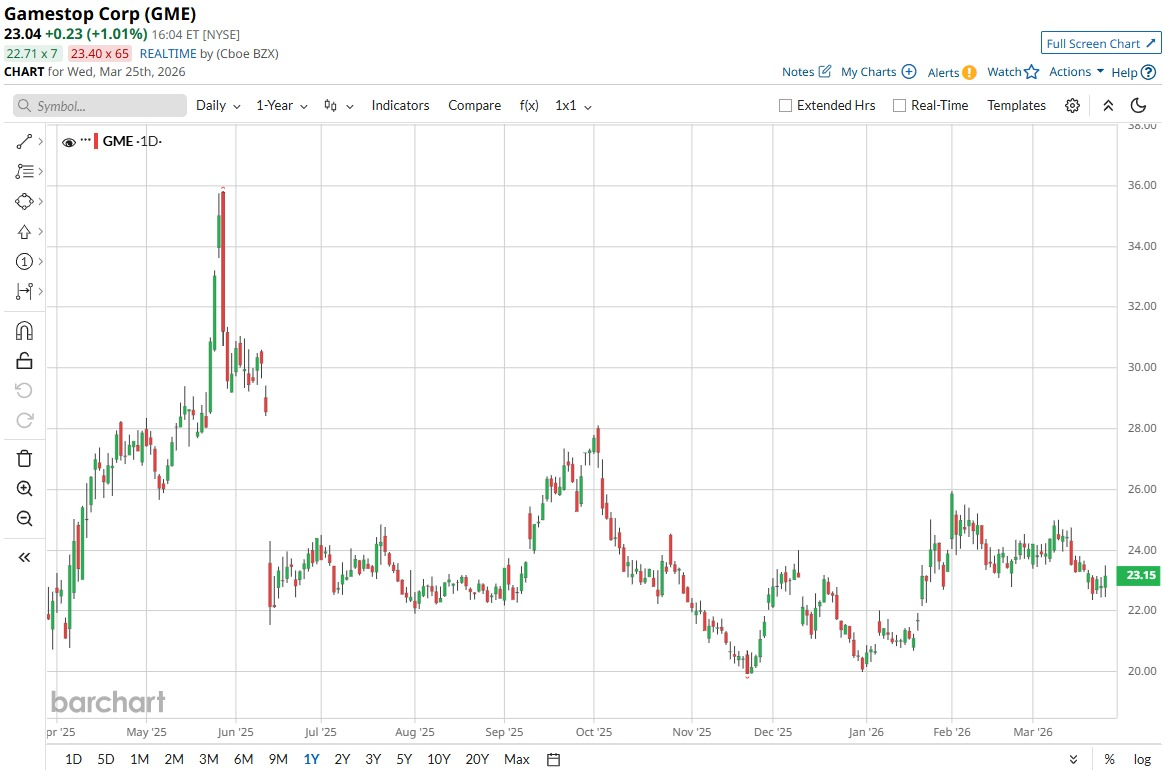Select the measure range tool
Image resolution: width=1165 pixels, height=770 pixels.
(x=24, y=291)
